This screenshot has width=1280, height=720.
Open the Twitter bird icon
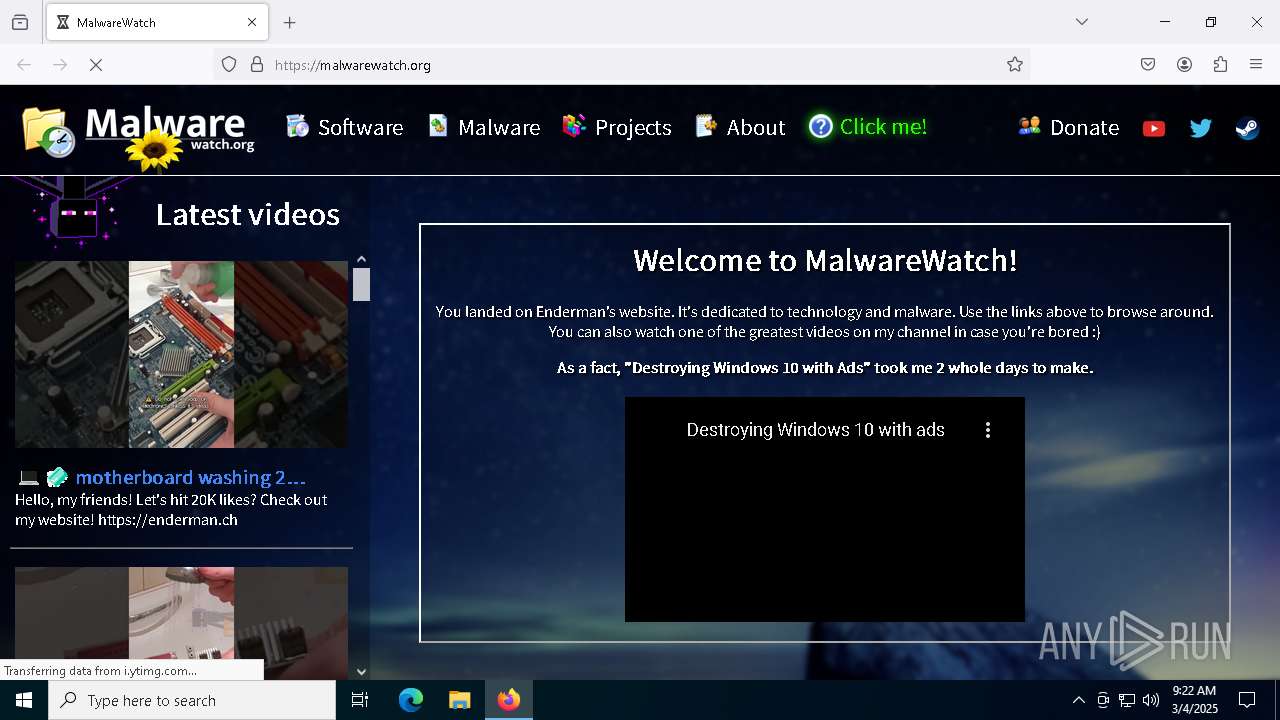click(x=1201, y=128)
